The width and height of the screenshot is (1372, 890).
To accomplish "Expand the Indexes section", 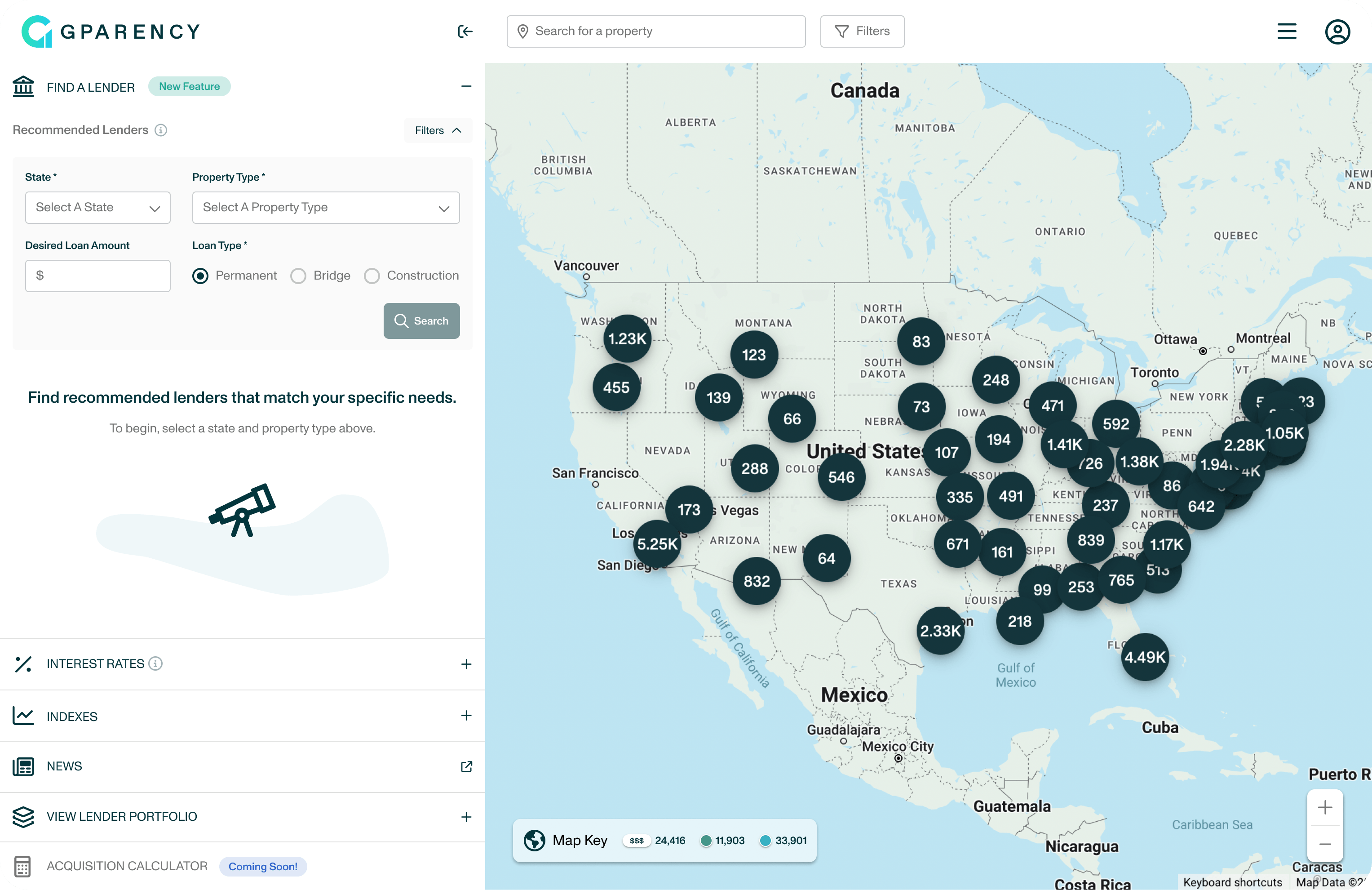I will tap(466, 715).
